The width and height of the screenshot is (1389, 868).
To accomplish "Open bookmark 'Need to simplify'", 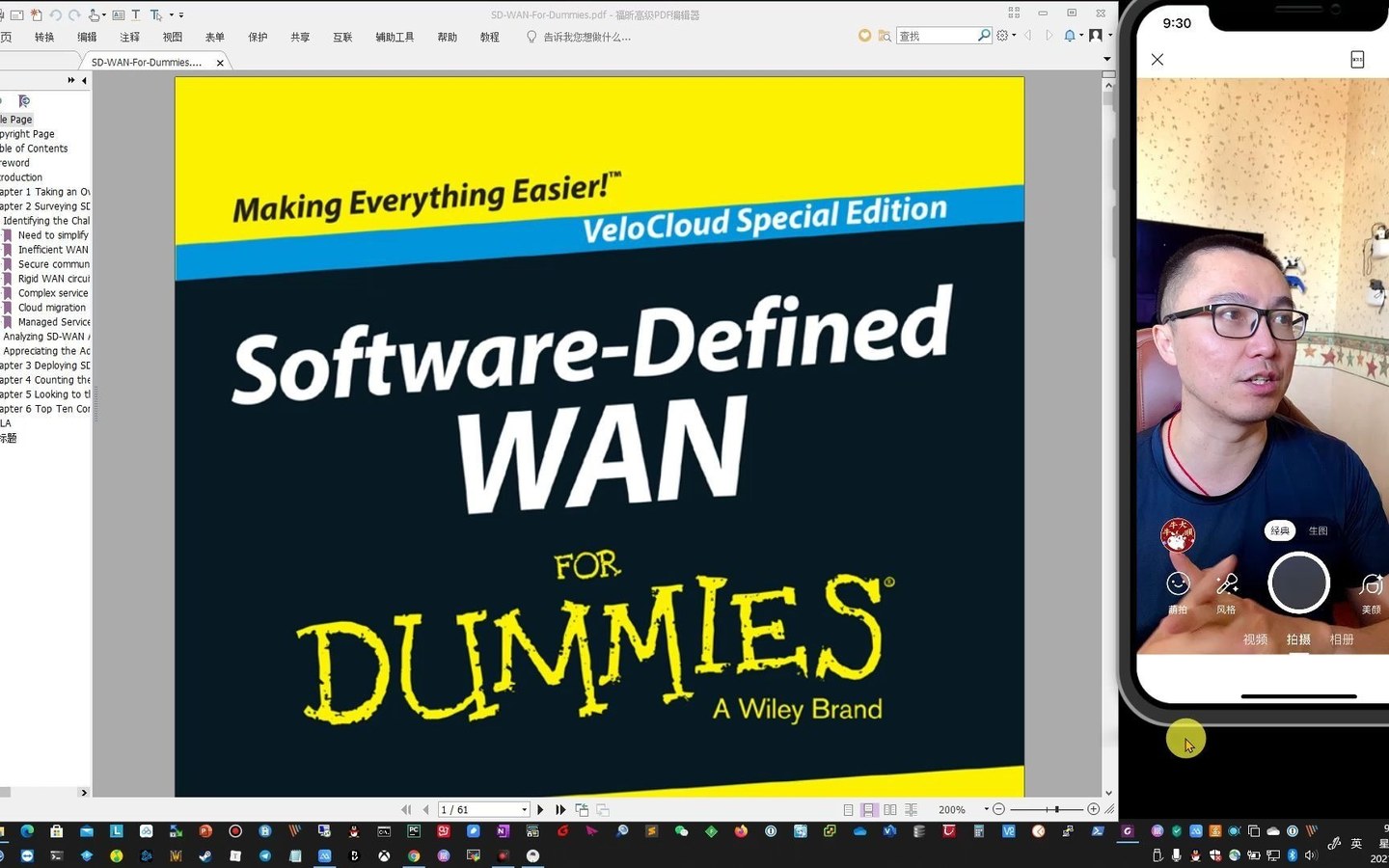I will click(52, 235).
